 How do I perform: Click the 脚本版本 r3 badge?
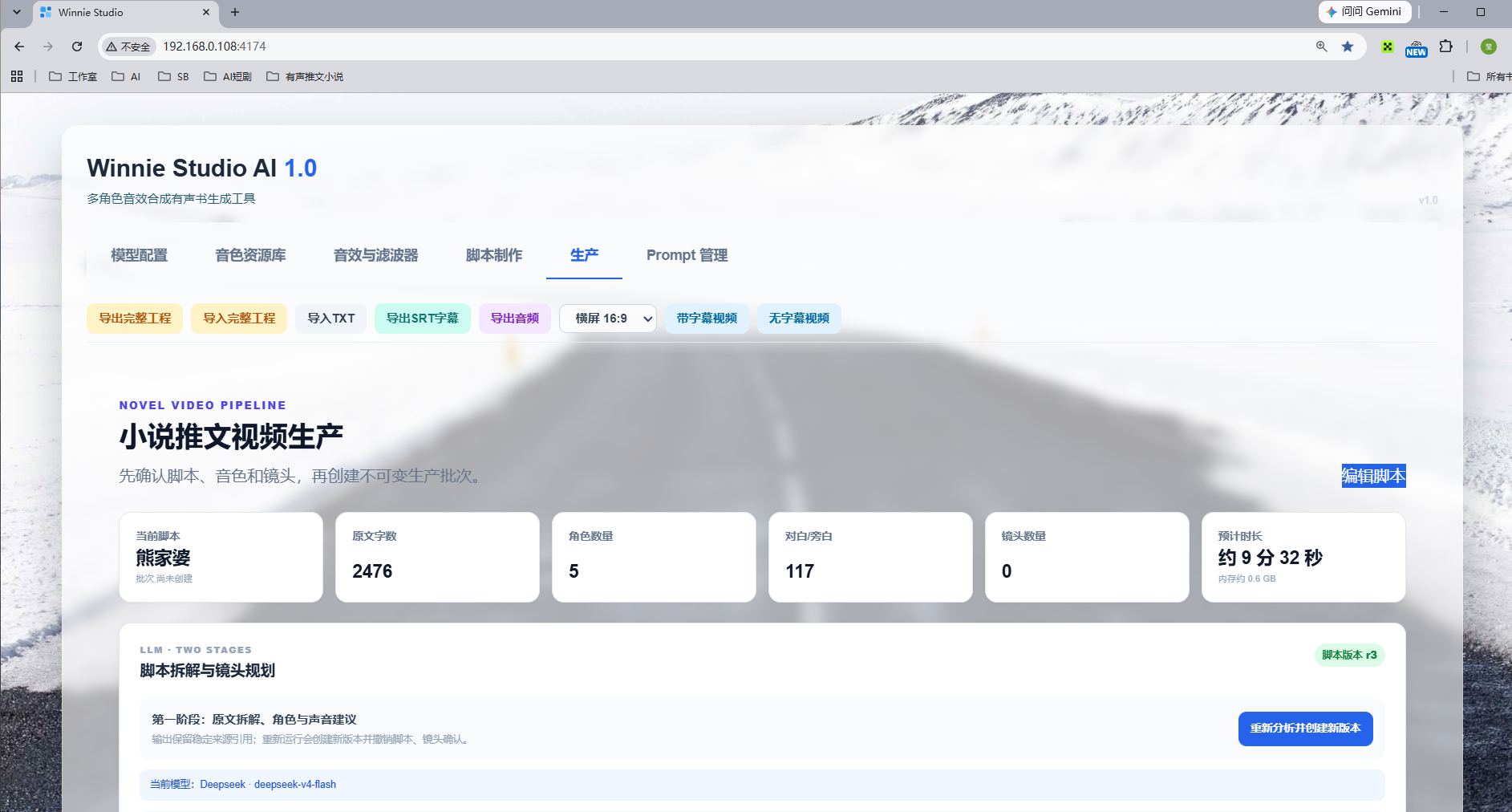tap(1349, 655)
